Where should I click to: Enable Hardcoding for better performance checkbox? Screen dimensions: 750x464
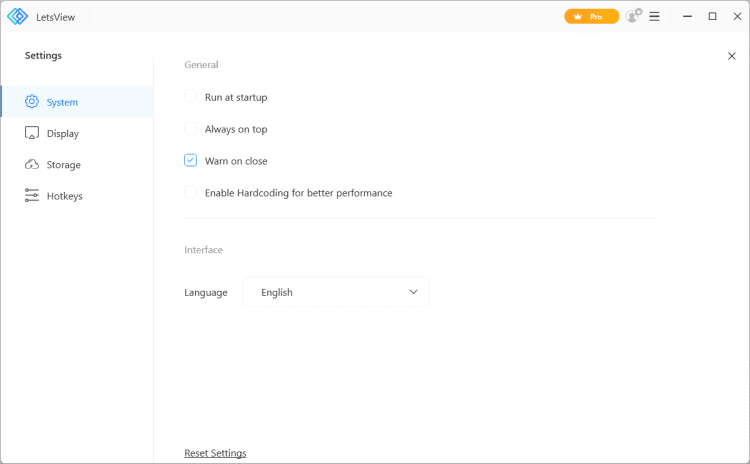[191, 192]
